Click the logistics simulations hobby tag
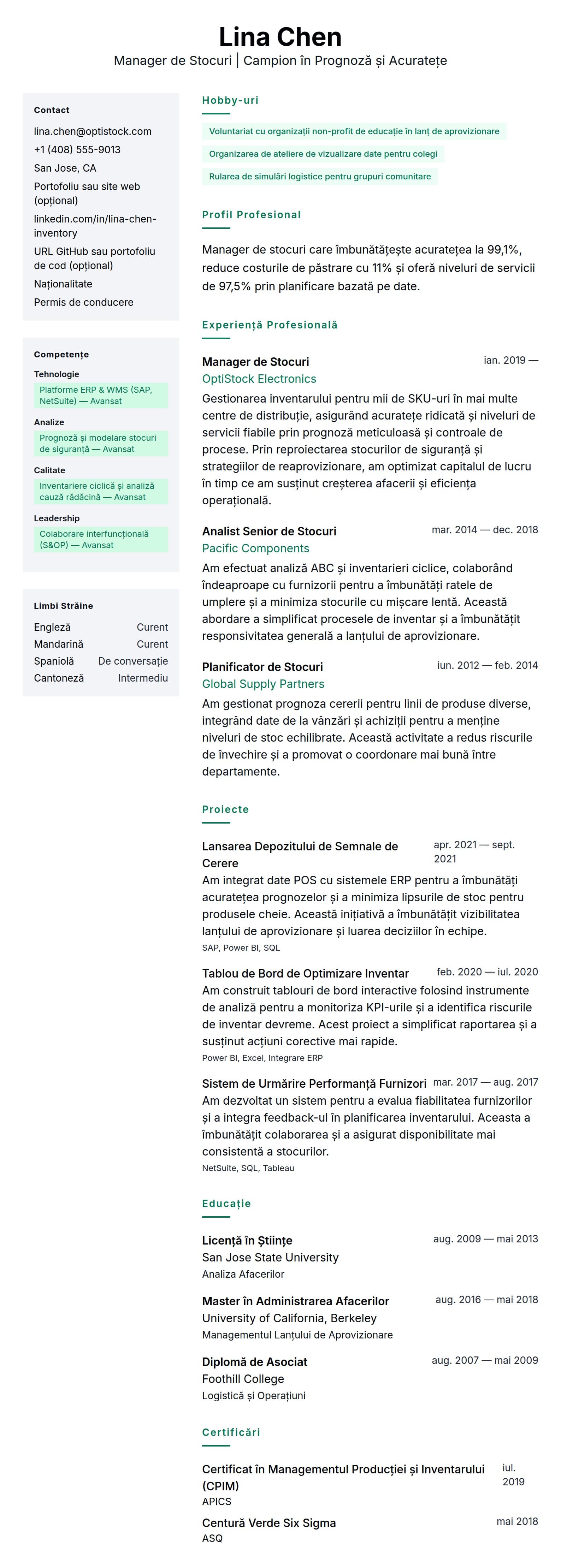 320,177
